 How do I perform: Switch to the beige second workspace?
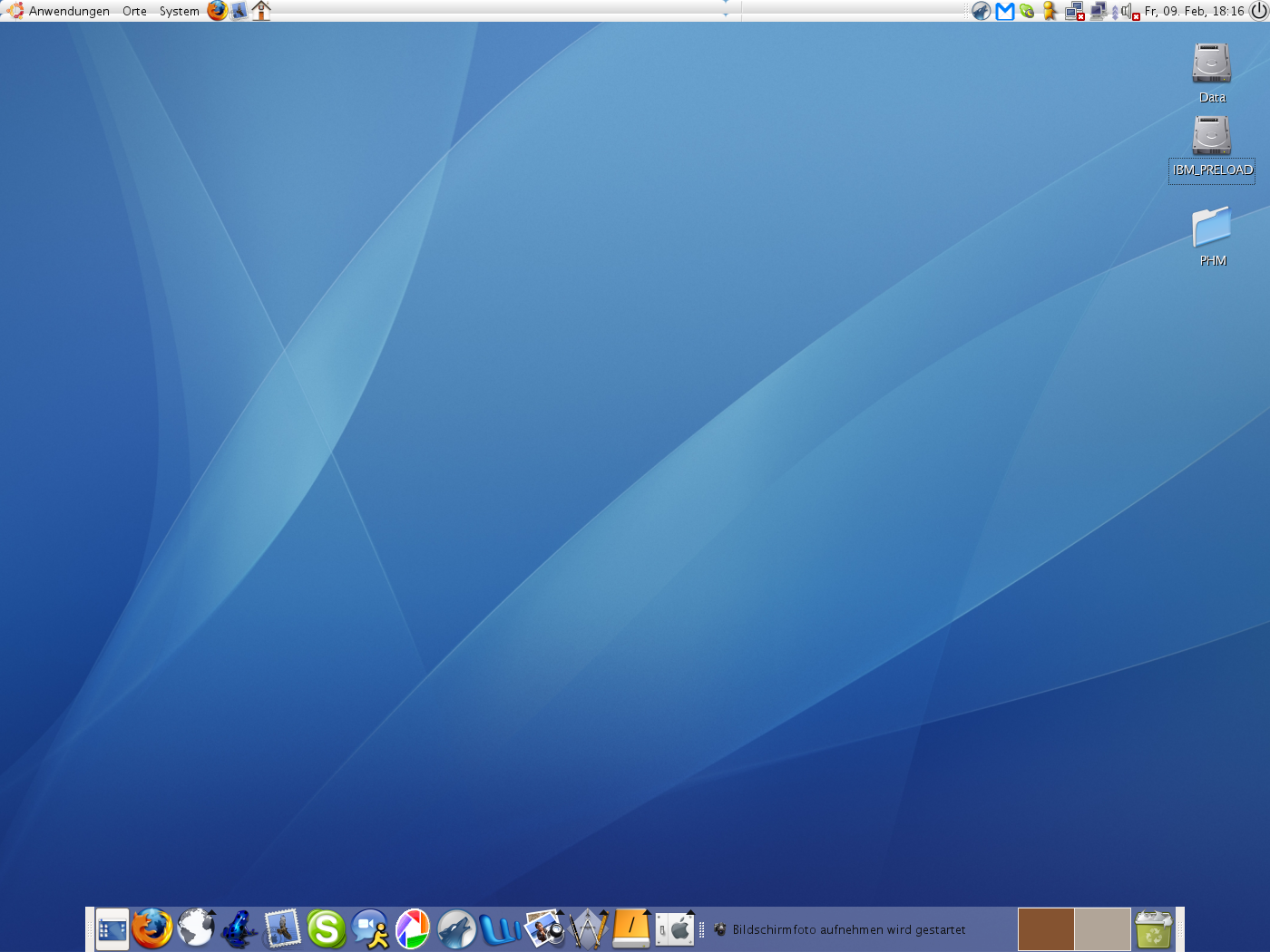click(x=1102, y=929)
